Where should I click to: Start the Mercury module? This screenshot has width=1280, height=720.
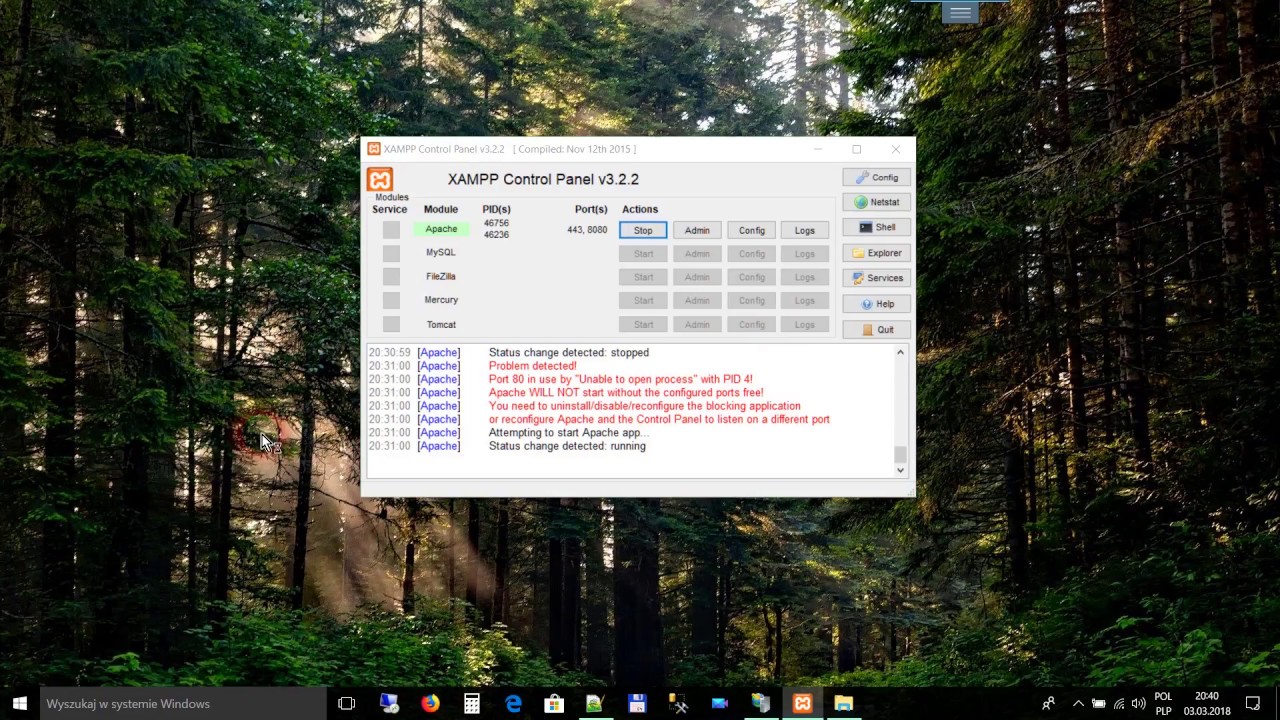pos(643,301)
